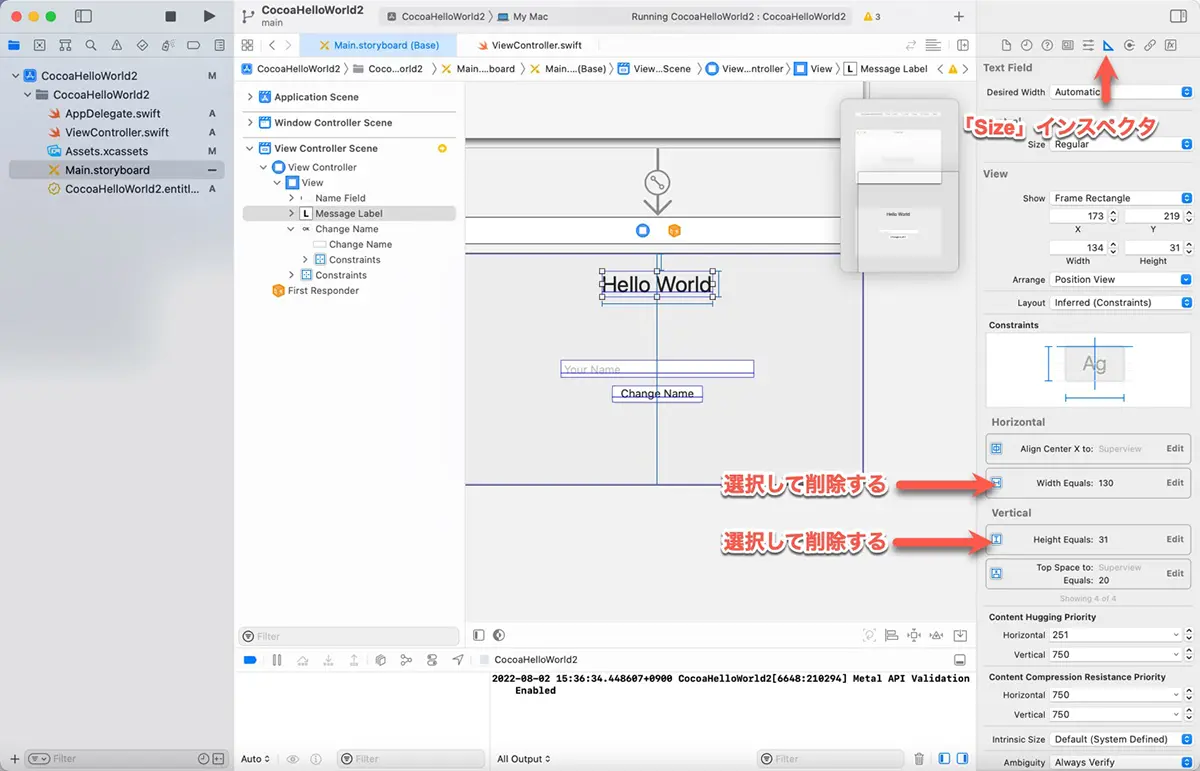1200x771 pixels.
Task: Open the Align constraints tool
Action: [x=891, y=635]
